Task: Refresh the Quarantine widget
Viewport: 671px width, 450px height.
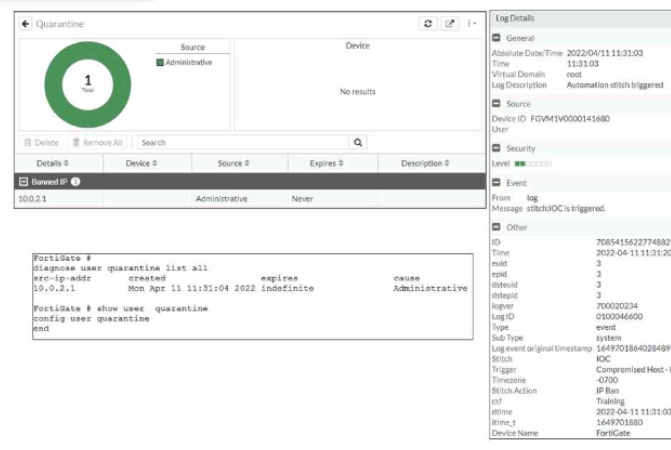Action: [x=428, y=24]
